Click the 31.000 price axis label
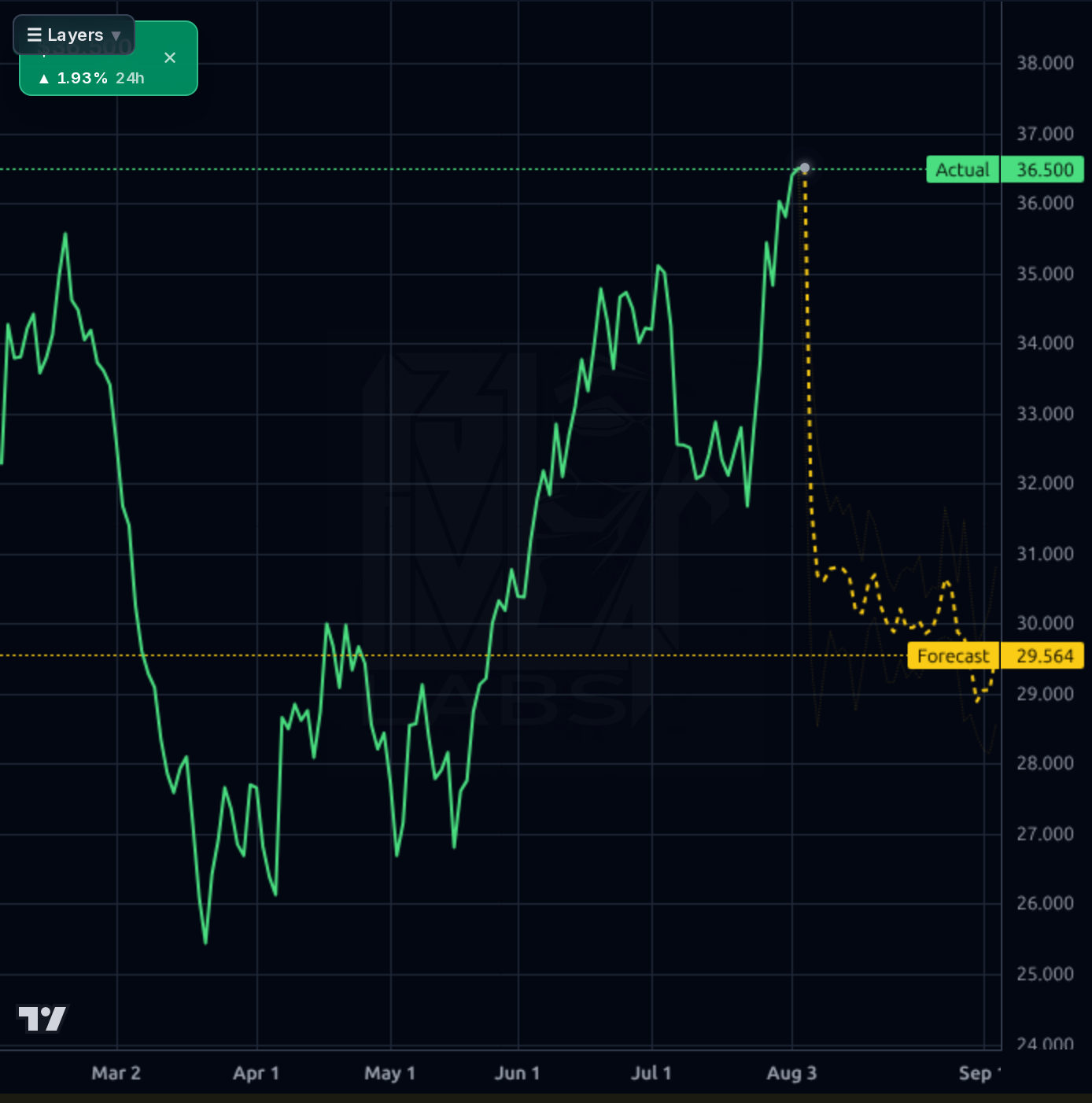 point(1045,554)
